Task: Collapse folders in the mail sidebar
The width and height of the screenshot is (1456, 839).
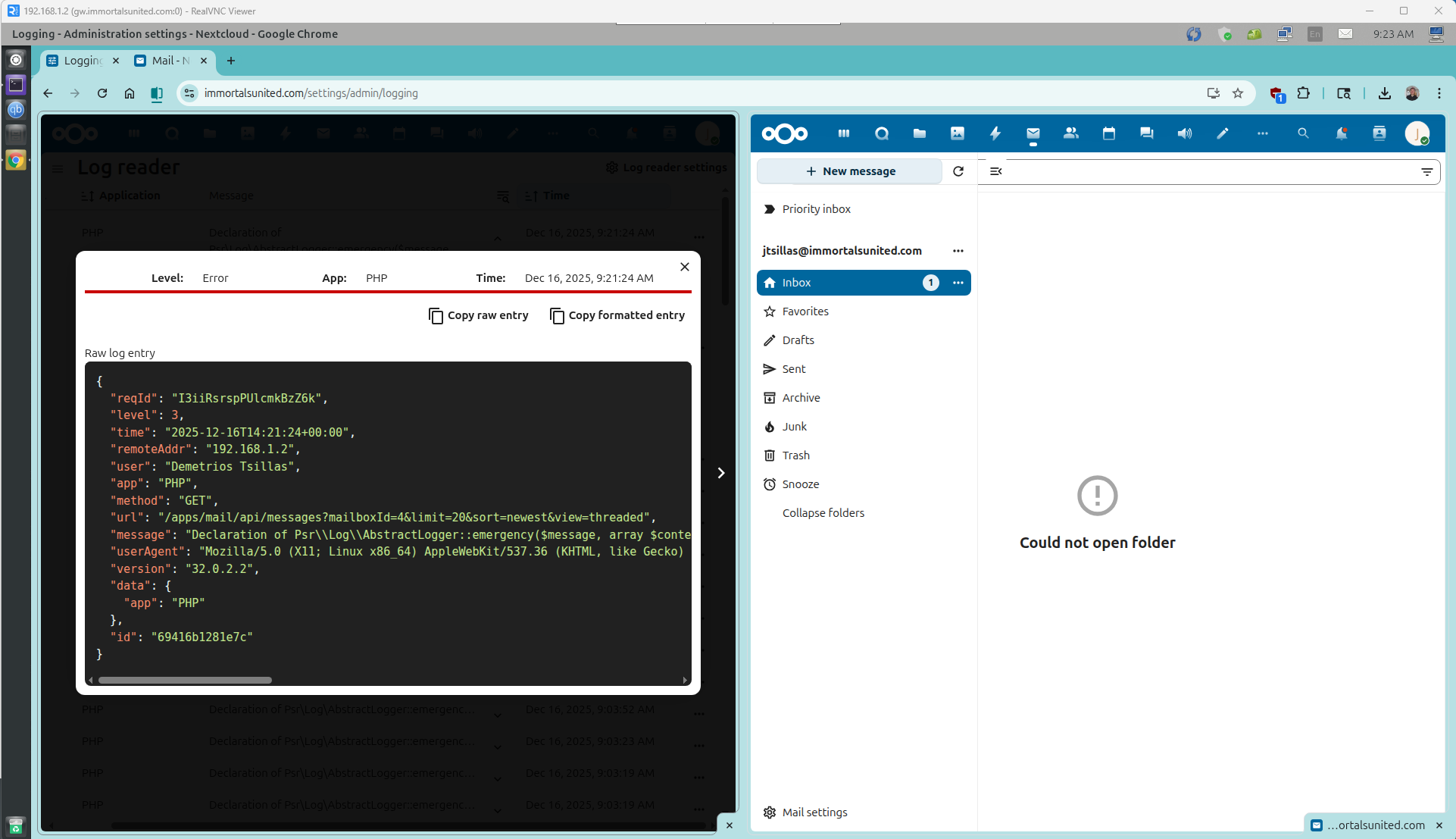Action: (823, 513)
